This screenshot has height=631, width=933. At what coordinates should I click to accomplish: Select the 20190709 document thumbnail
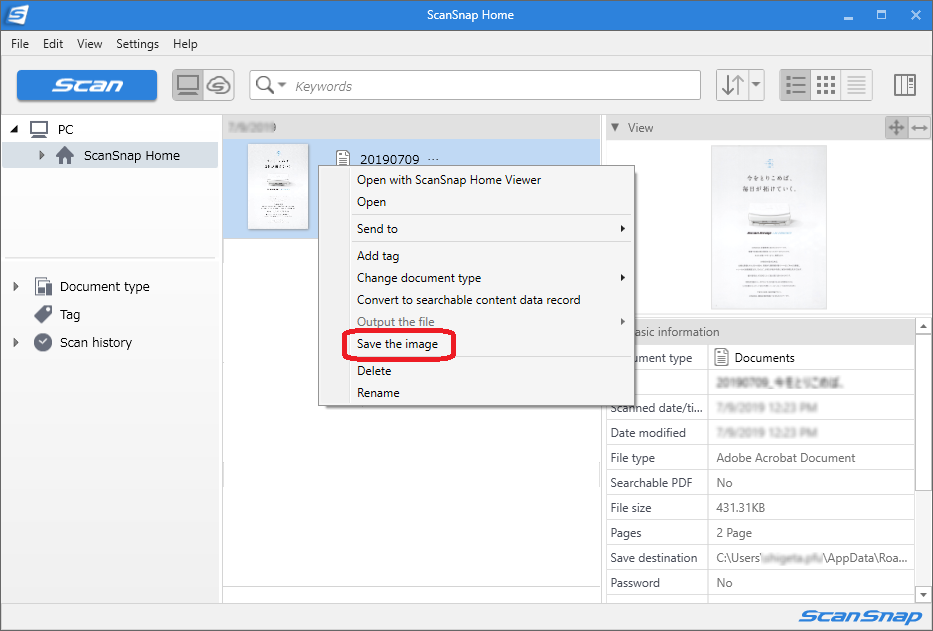pyautogui.click(x=277, y=187)
